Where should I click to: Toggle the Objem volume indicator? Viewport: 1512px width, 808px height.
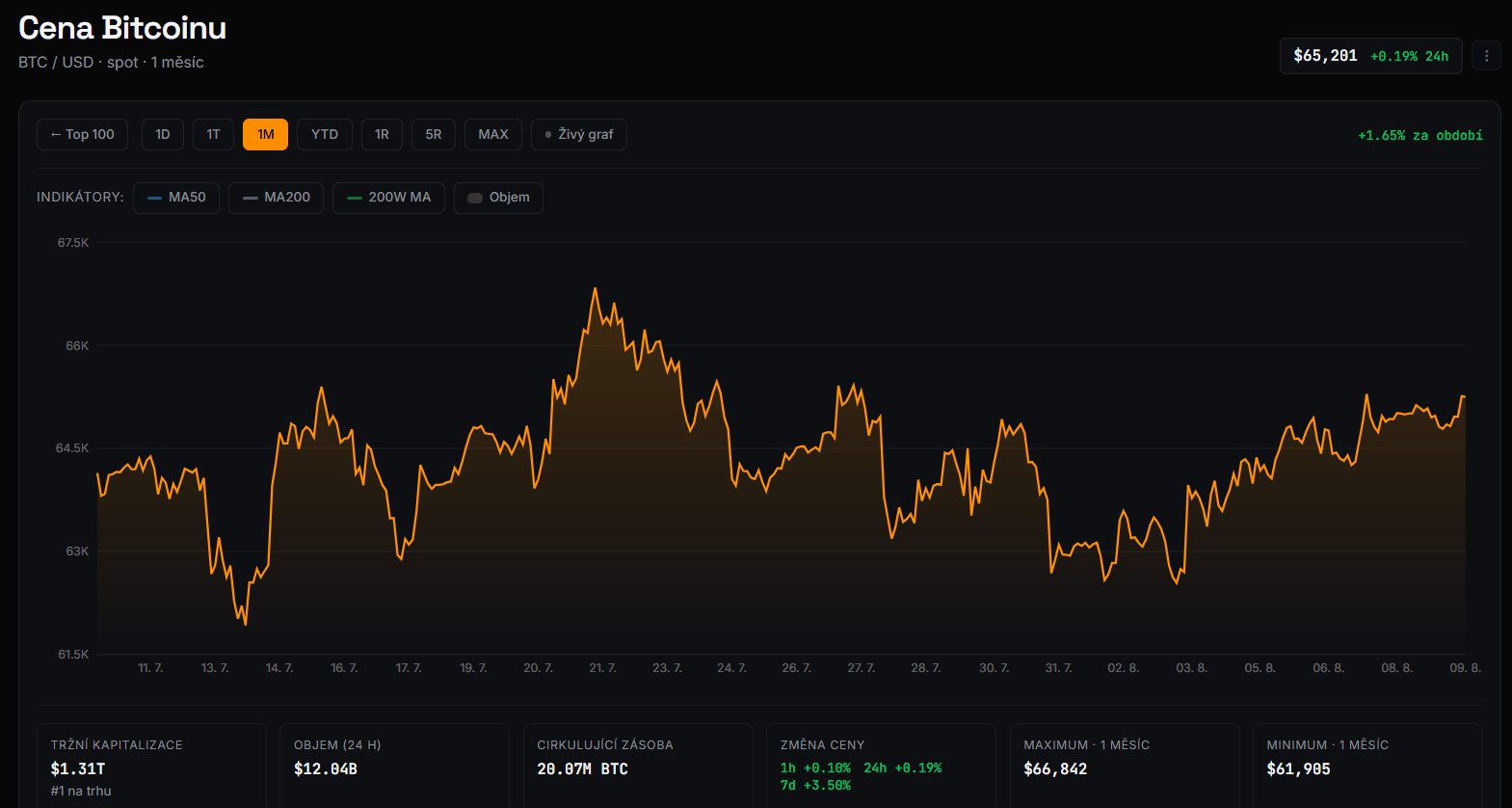498,198
